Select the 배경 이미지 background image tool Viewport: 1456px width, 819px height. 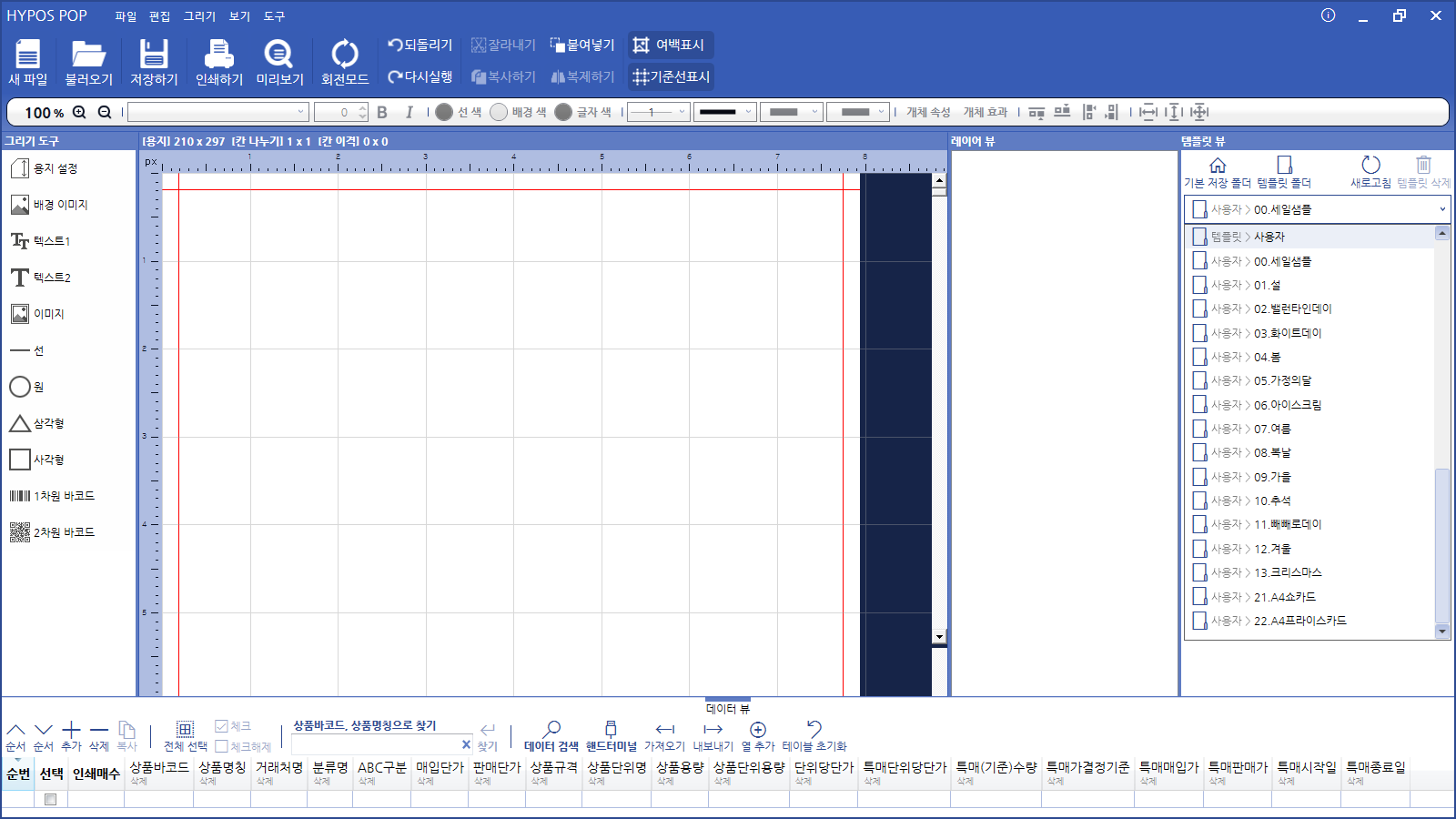(x=49, y=205)
